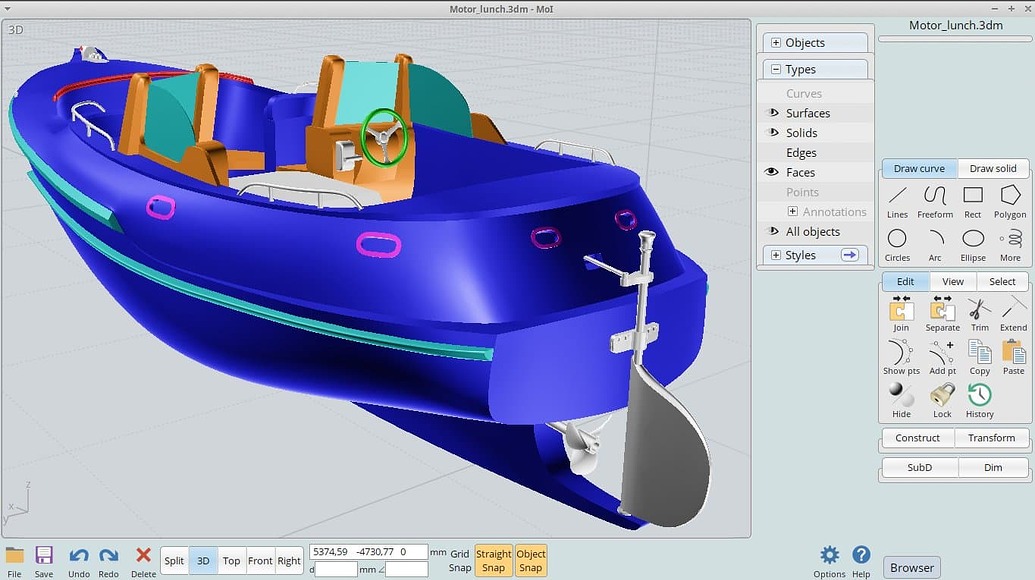Image resolution: width=1035 pixels, height=580 pixels.
Task: Click the Hide objects tool
Action: point(901,401)
